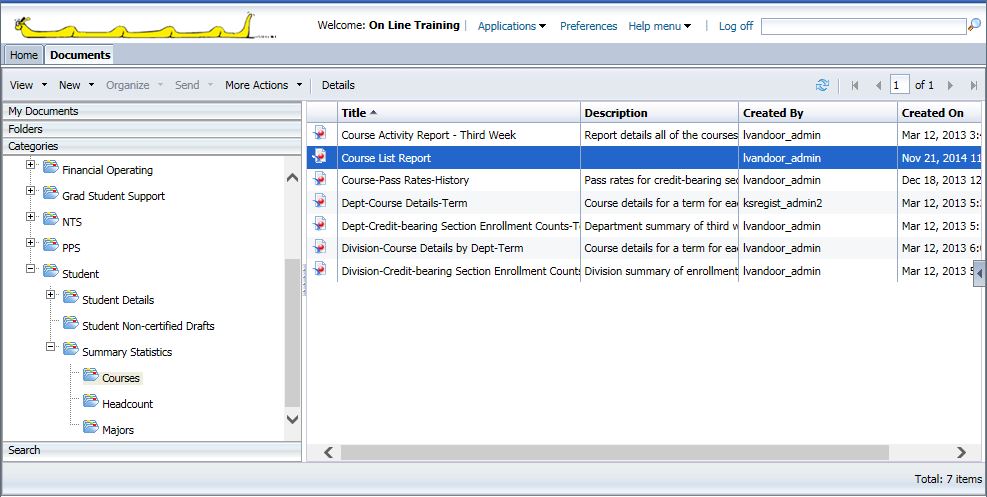This screenshot has width=987, height=497.
Task: Click tree scrollbar down arrow
Action: point(293,418)
